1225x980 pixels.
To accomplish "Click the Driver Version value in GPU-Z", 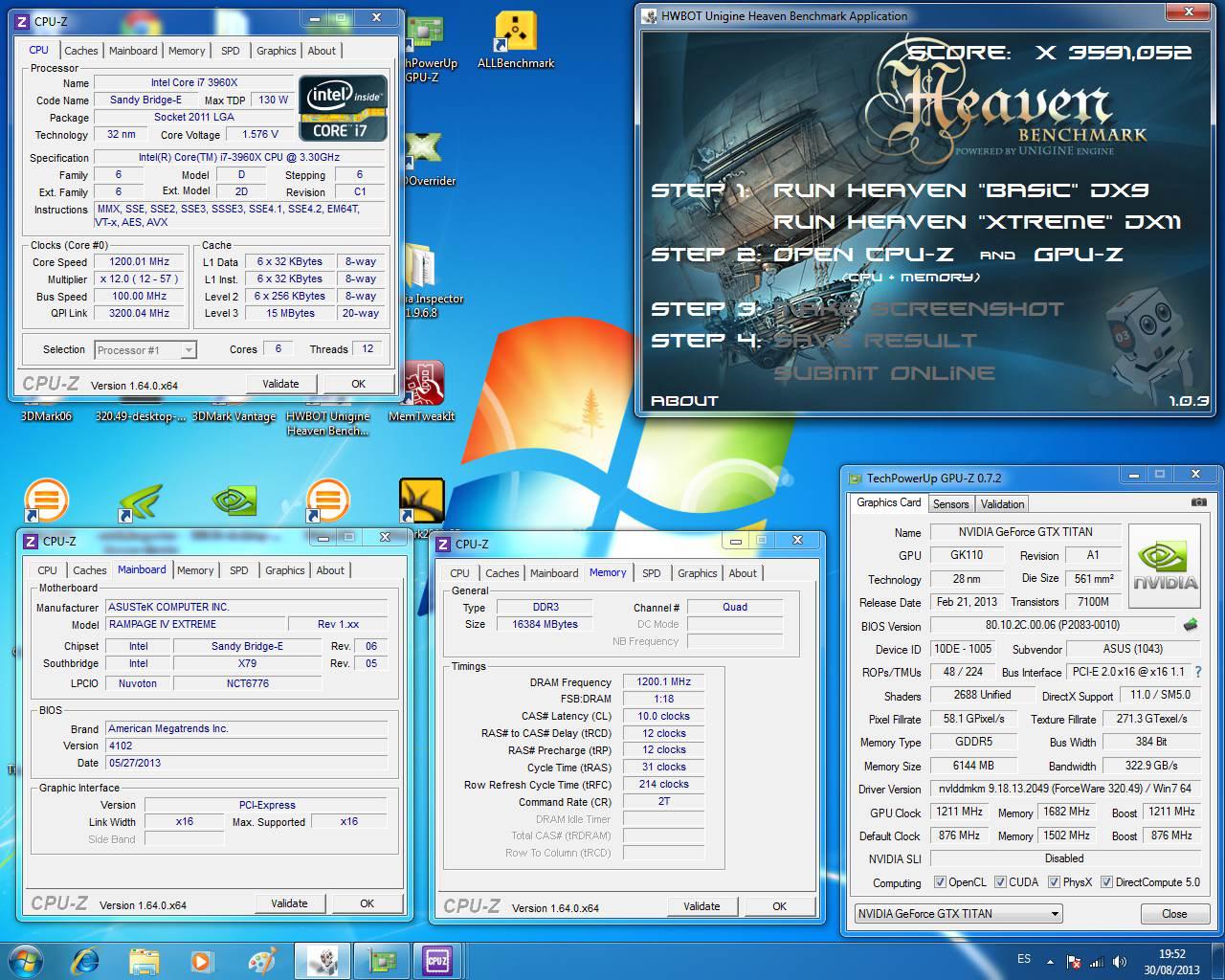I will tap(1063, 789).
